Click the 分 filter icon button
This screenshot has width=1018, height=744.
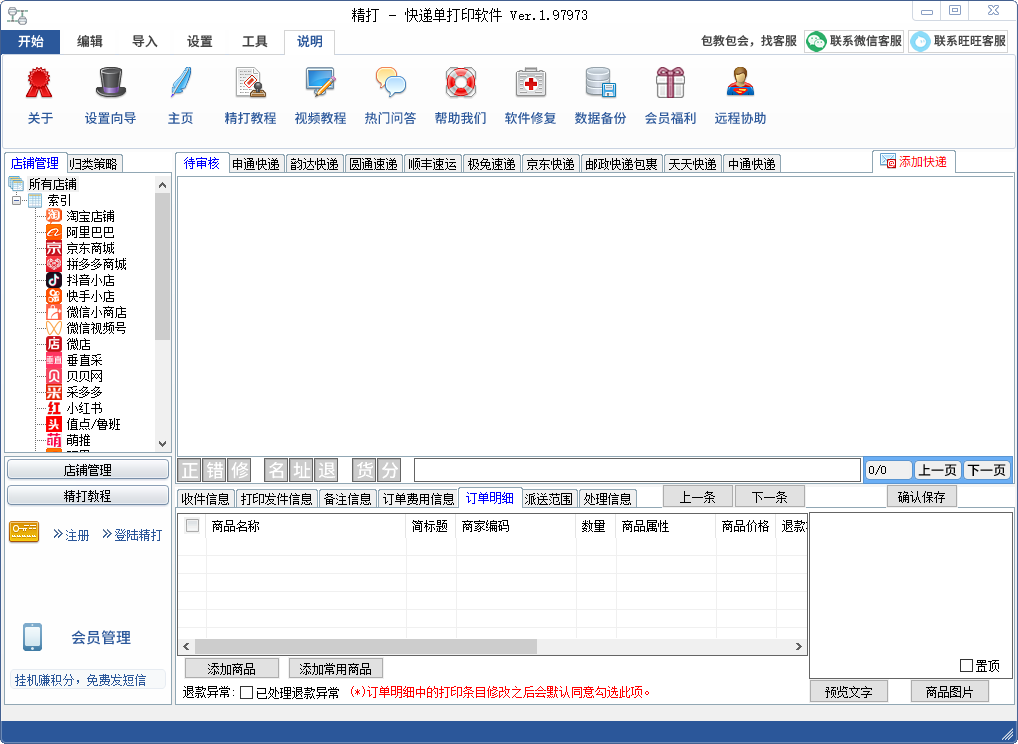[x=389, y=469]
